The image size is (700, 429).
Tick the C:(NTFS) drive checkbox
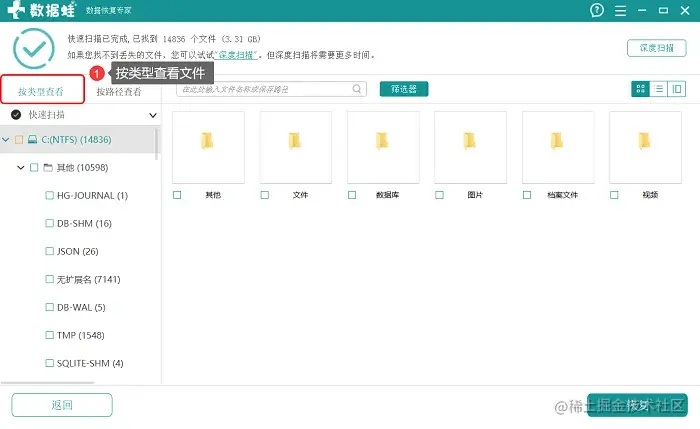coord(19,140)
